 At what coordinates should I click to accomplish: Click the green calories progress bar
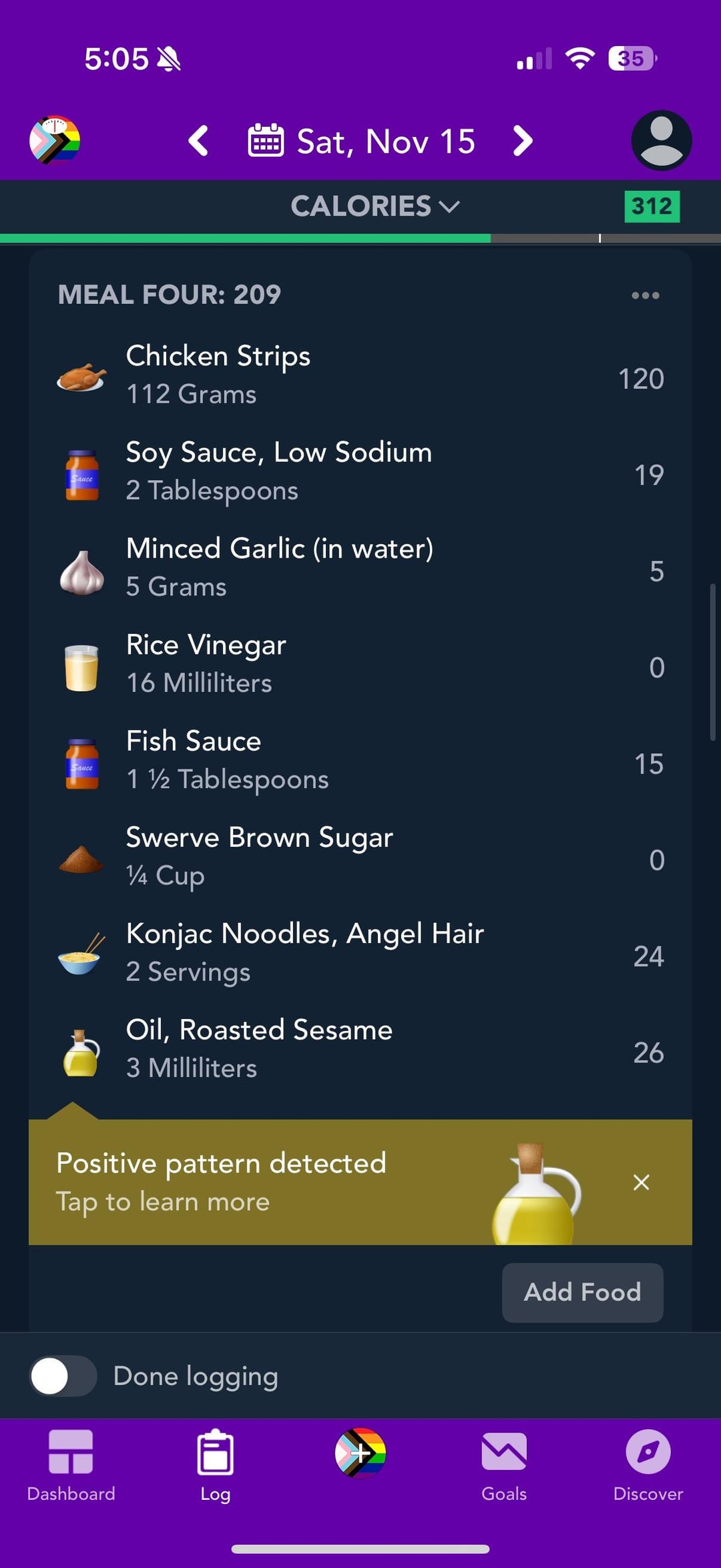[246, 238]
